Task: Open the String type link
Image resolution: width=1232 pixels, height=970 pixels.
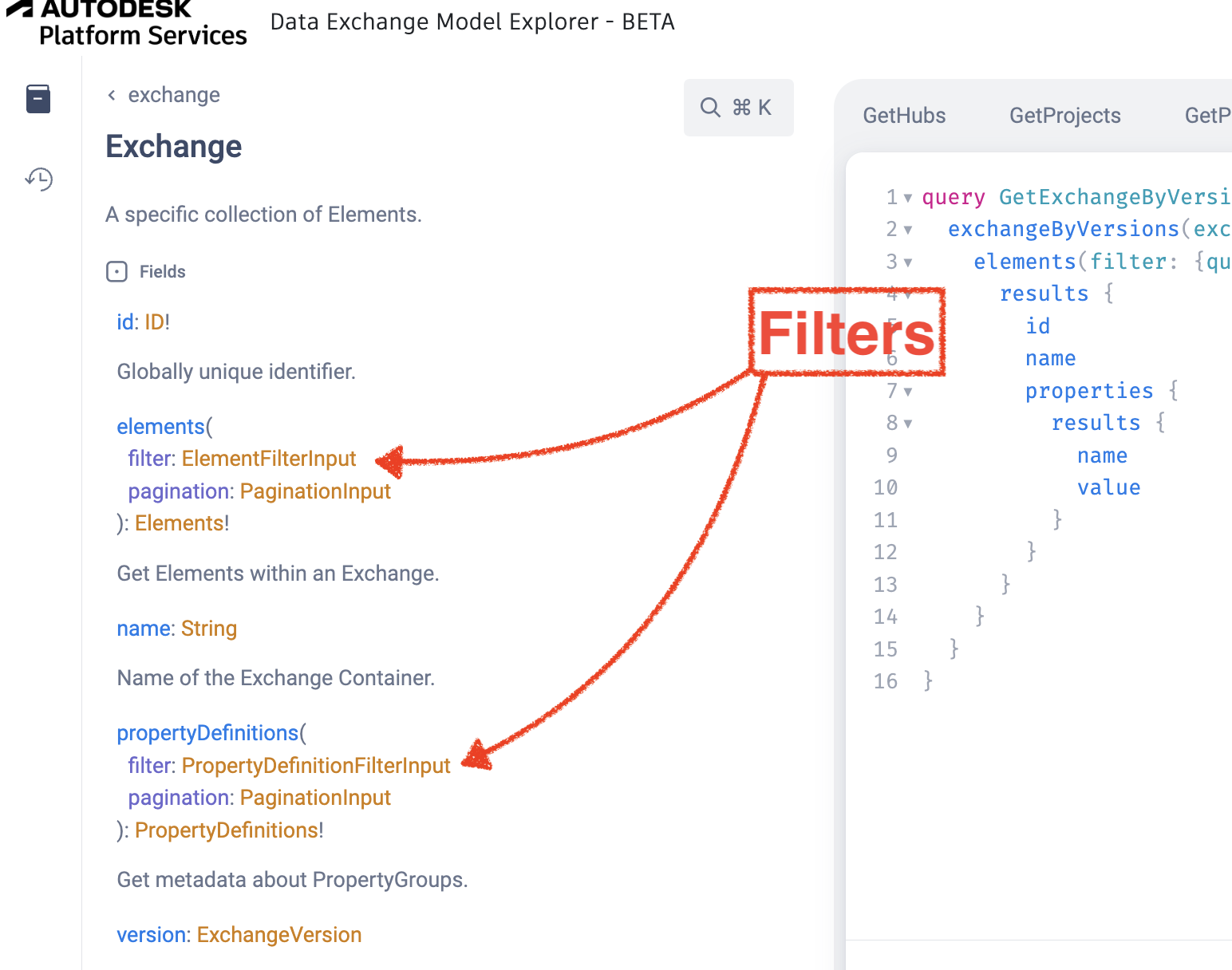Action: tap(209, 629)
